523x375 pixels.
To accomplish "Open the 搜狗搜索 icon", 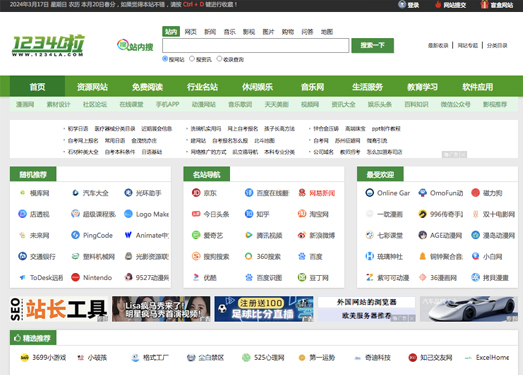I will pos(196,256).
